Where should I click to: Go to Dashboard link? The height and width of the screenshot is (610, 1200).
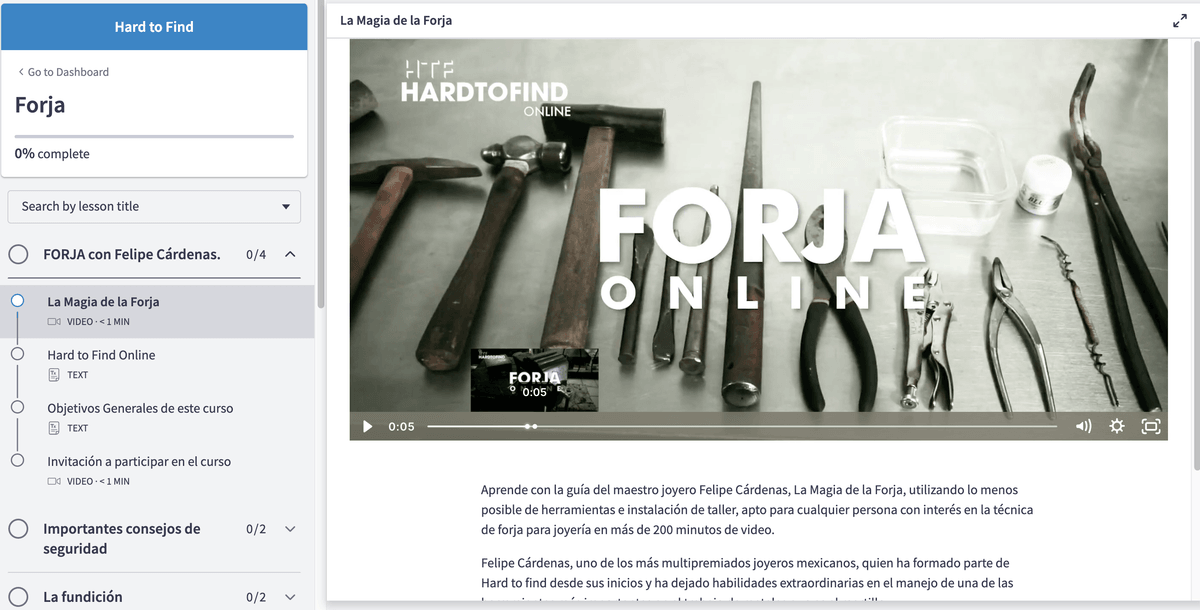pos(63,72)
